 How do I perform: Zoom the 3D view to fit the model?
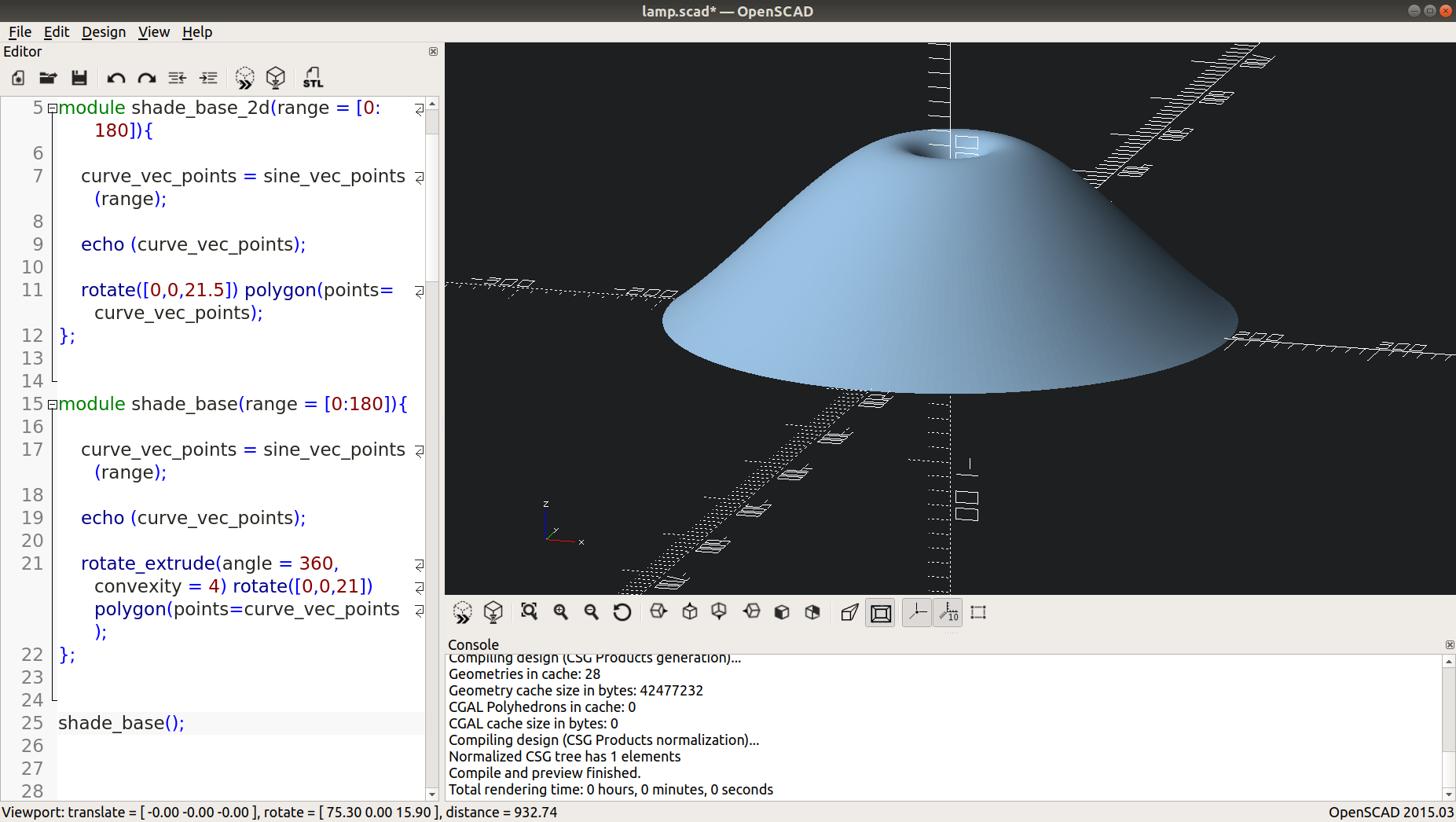[x=529, y=612]
